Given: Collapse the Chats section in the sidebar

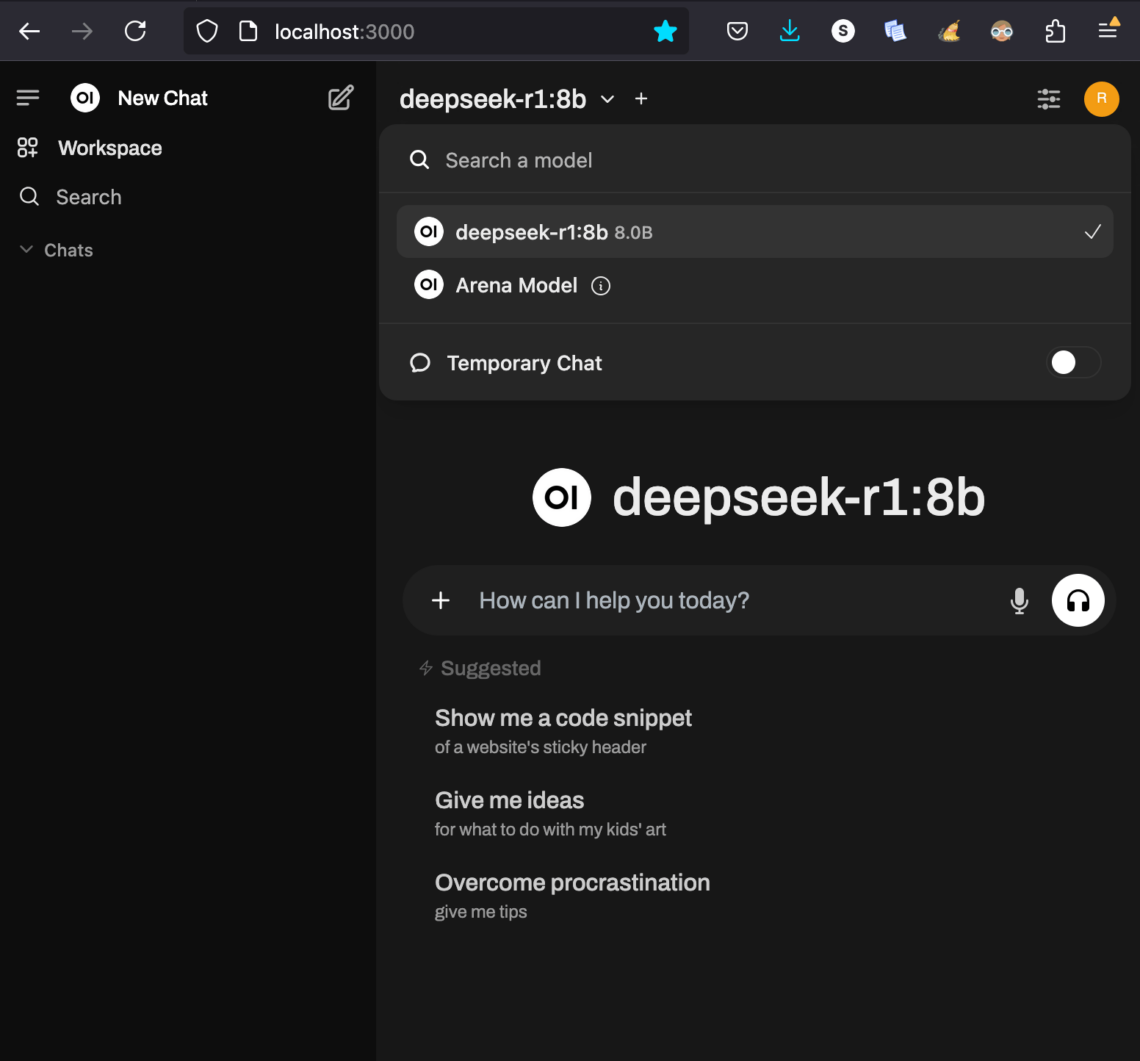Looking at the screenshot, I should [25, 249].
